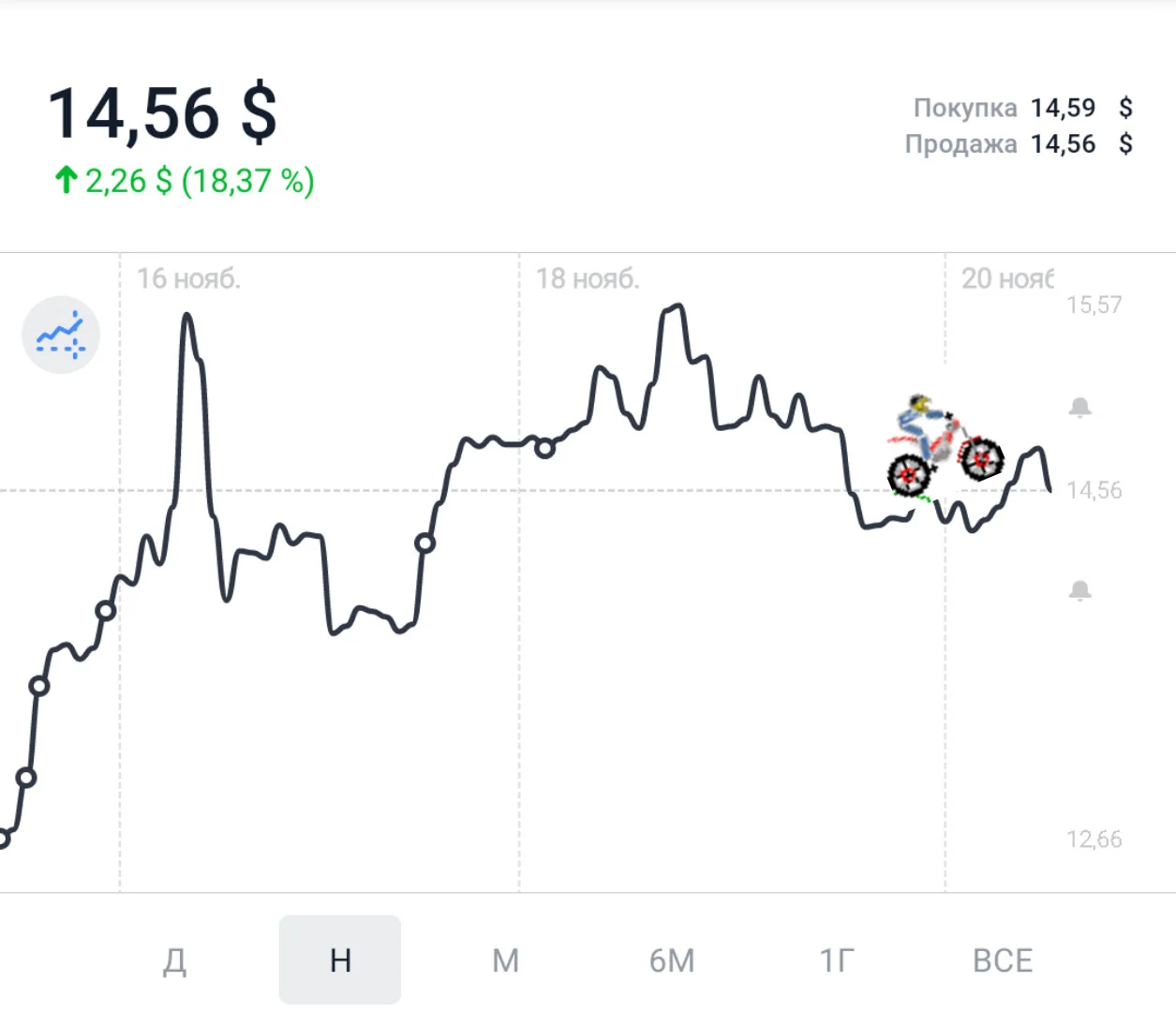The width and height of the screenshot is (1176, 1011).
Task: Switch to the М month period
Action: coord(506,960)
